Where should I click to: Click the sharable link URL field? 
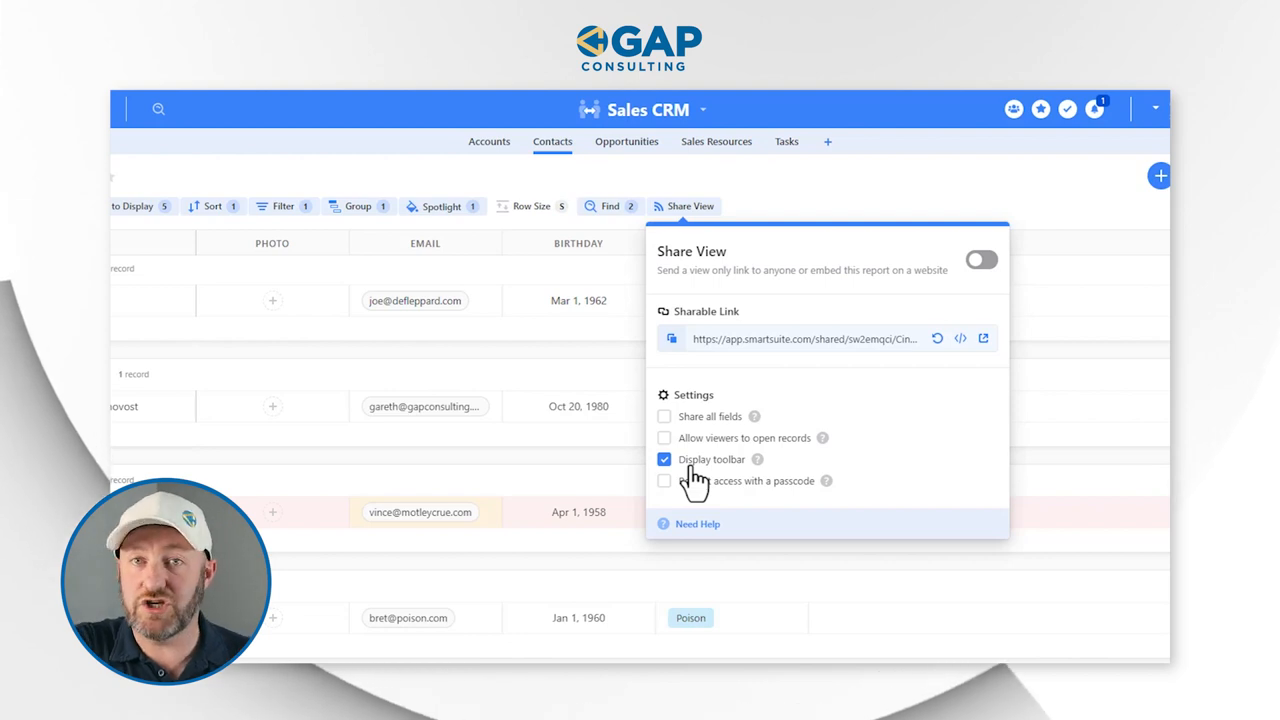[x=804, y=339]
